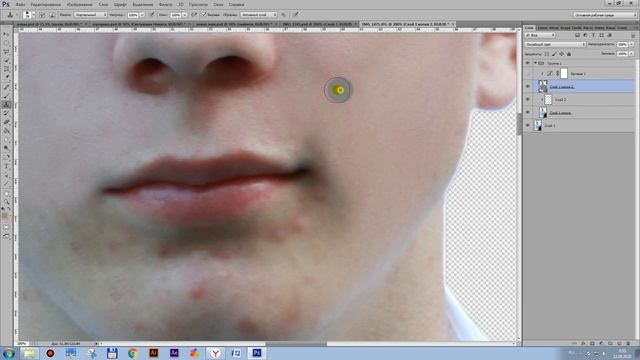Hide the Слой 2 layer
The height and width of the screenshot is (360, 640).
[527, 99]
